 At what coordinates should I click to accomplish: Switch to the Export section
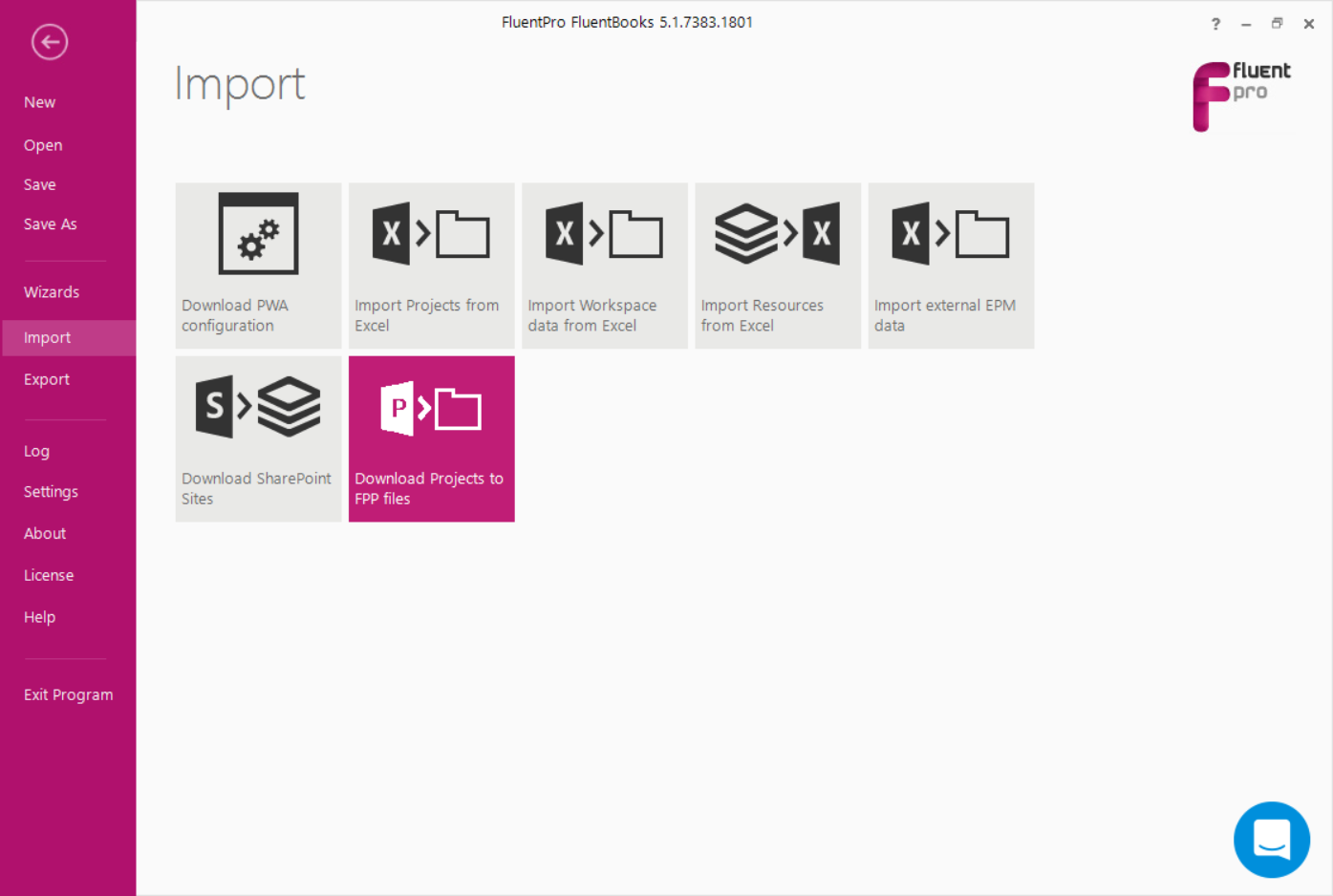pyautogui.click(x=47, y=379)
